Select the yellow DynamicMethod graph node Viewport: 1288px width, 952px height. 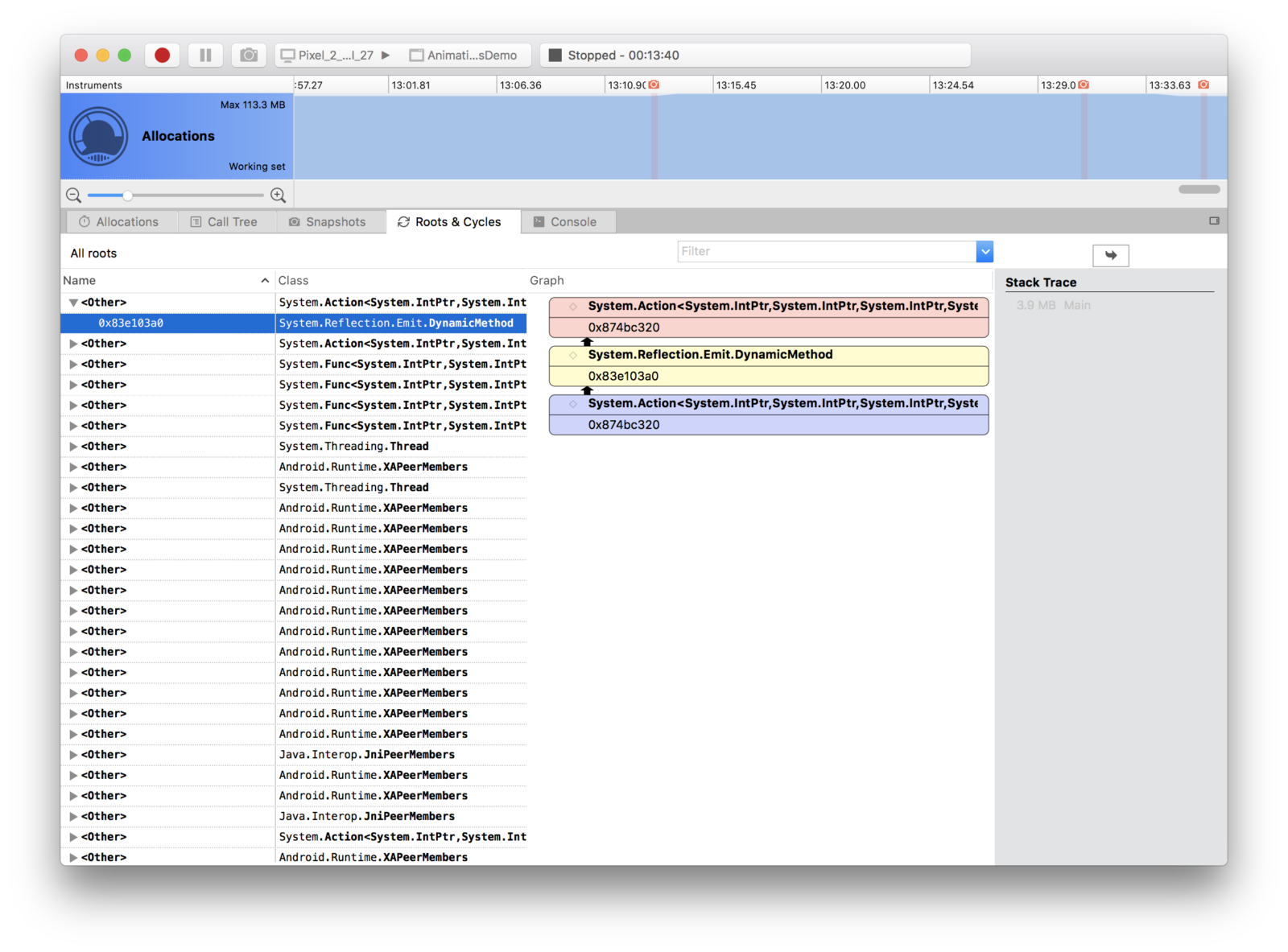click(x=769, y=365)
